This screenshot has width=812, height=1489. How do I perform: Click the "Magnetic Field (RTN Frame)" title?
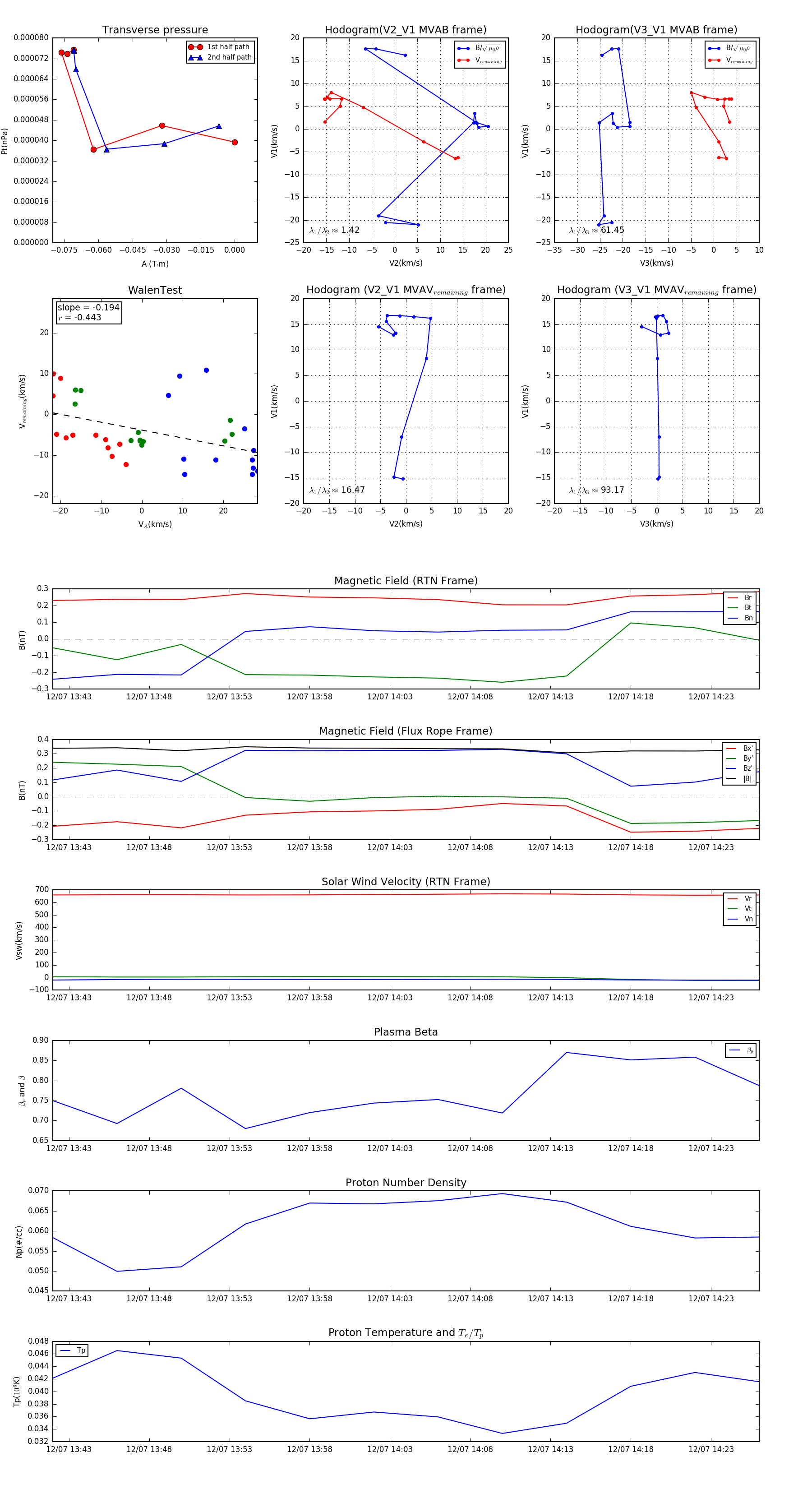406,581
